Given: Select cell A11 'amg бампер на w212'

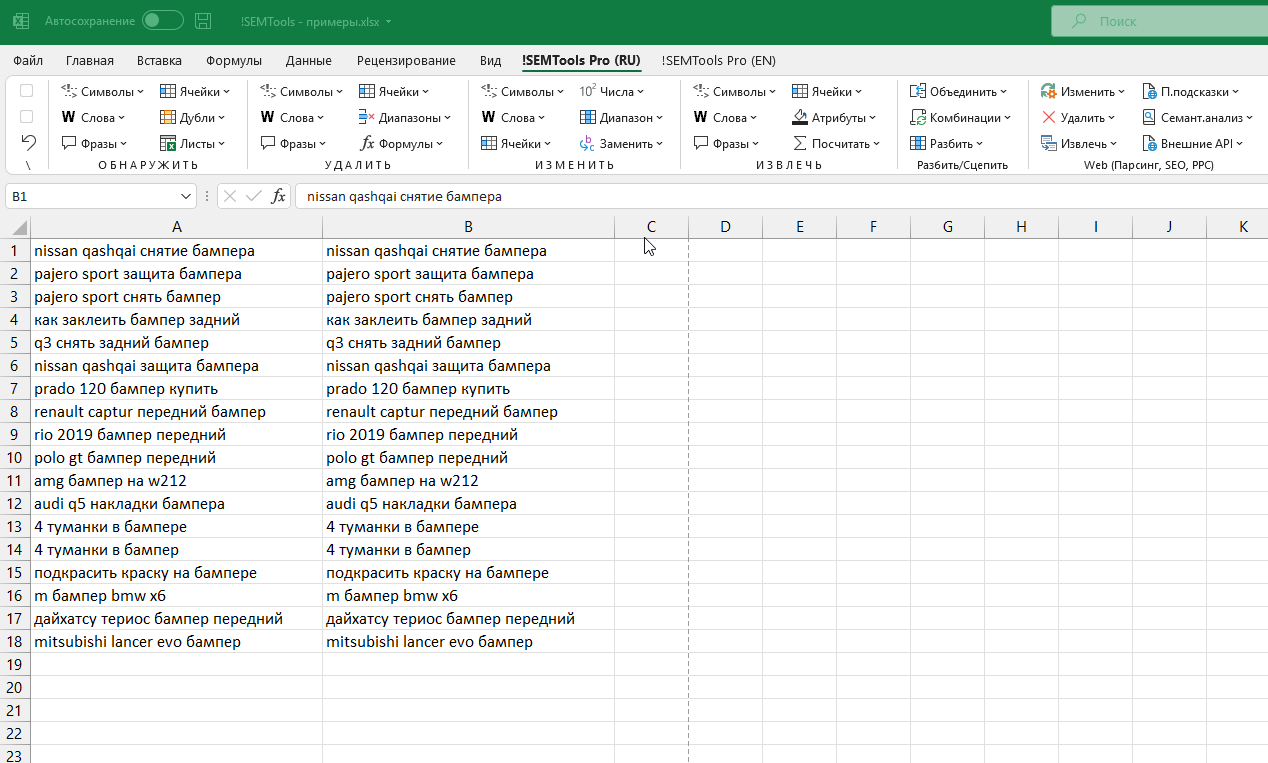Looking at the screenshot, I should point(176,481).
